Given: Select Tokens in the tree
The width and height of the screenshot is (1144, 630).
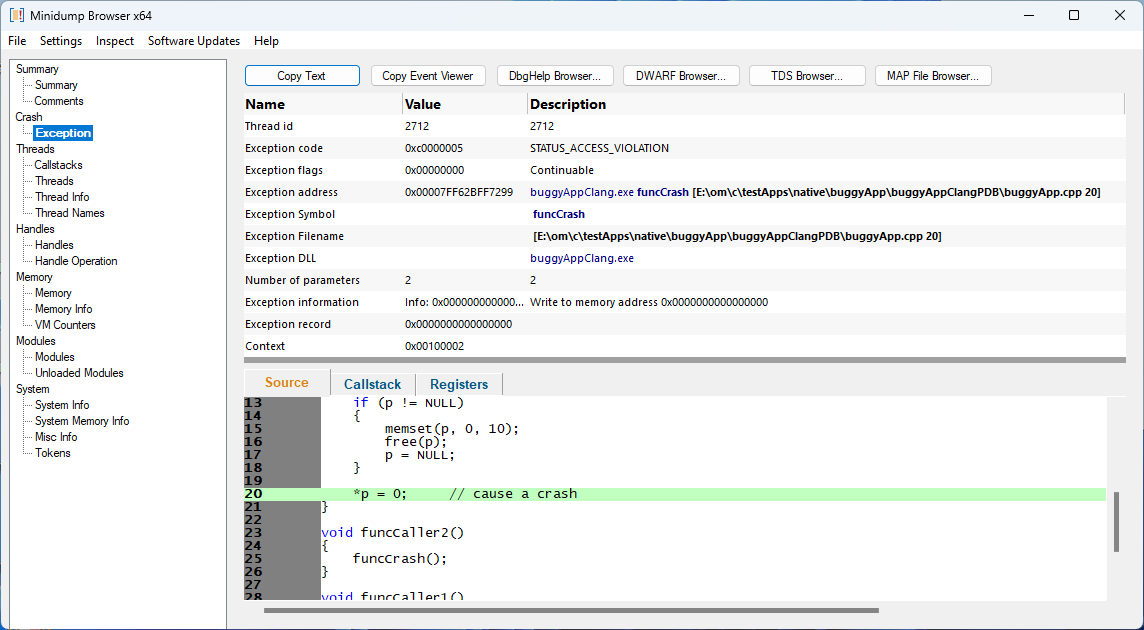Looking at the screenshot, I should (53, 453).
